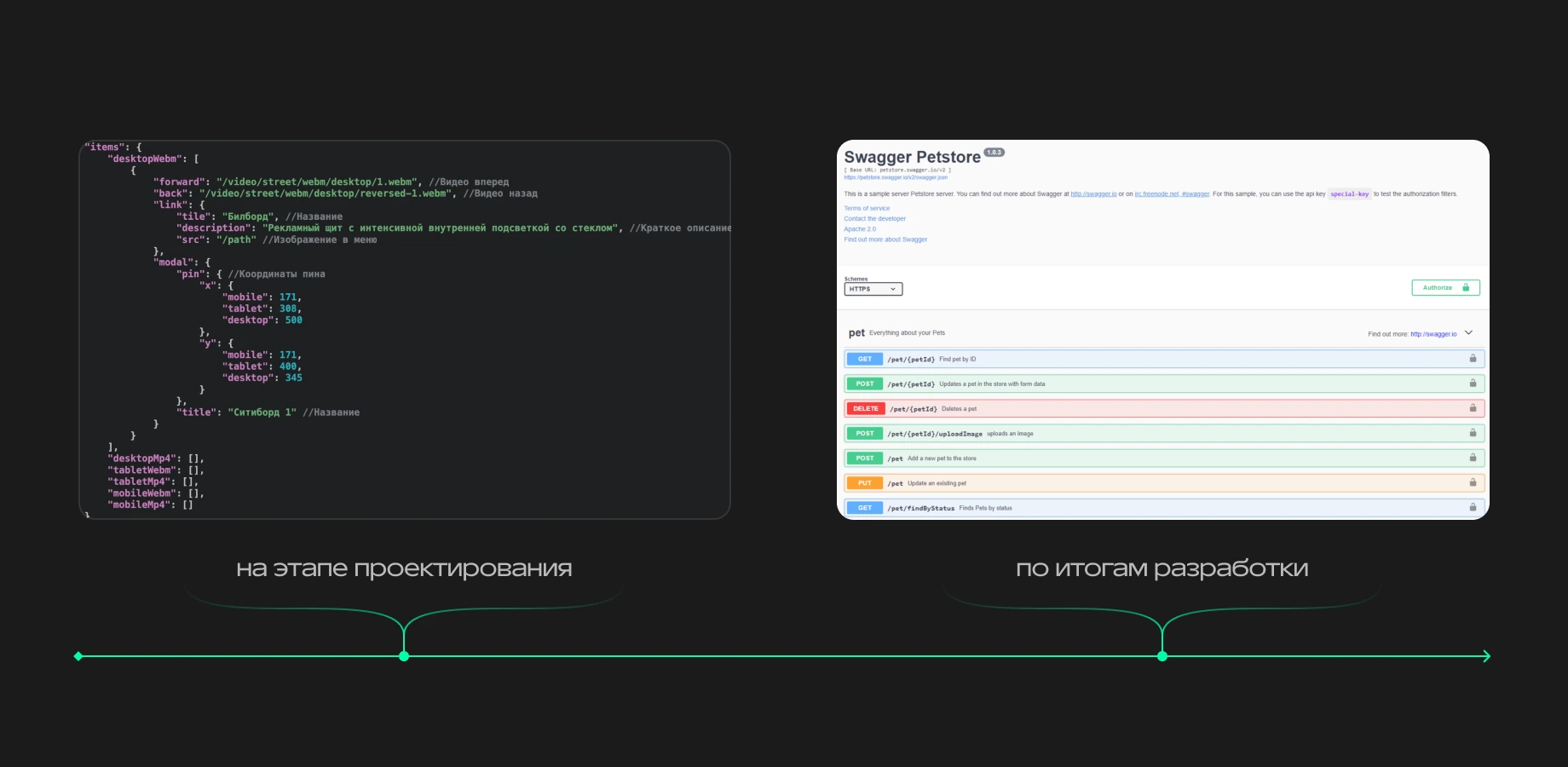Open the HTTPS schemes dropdown
1568x767 pixels.
click(x=873, y=289)
